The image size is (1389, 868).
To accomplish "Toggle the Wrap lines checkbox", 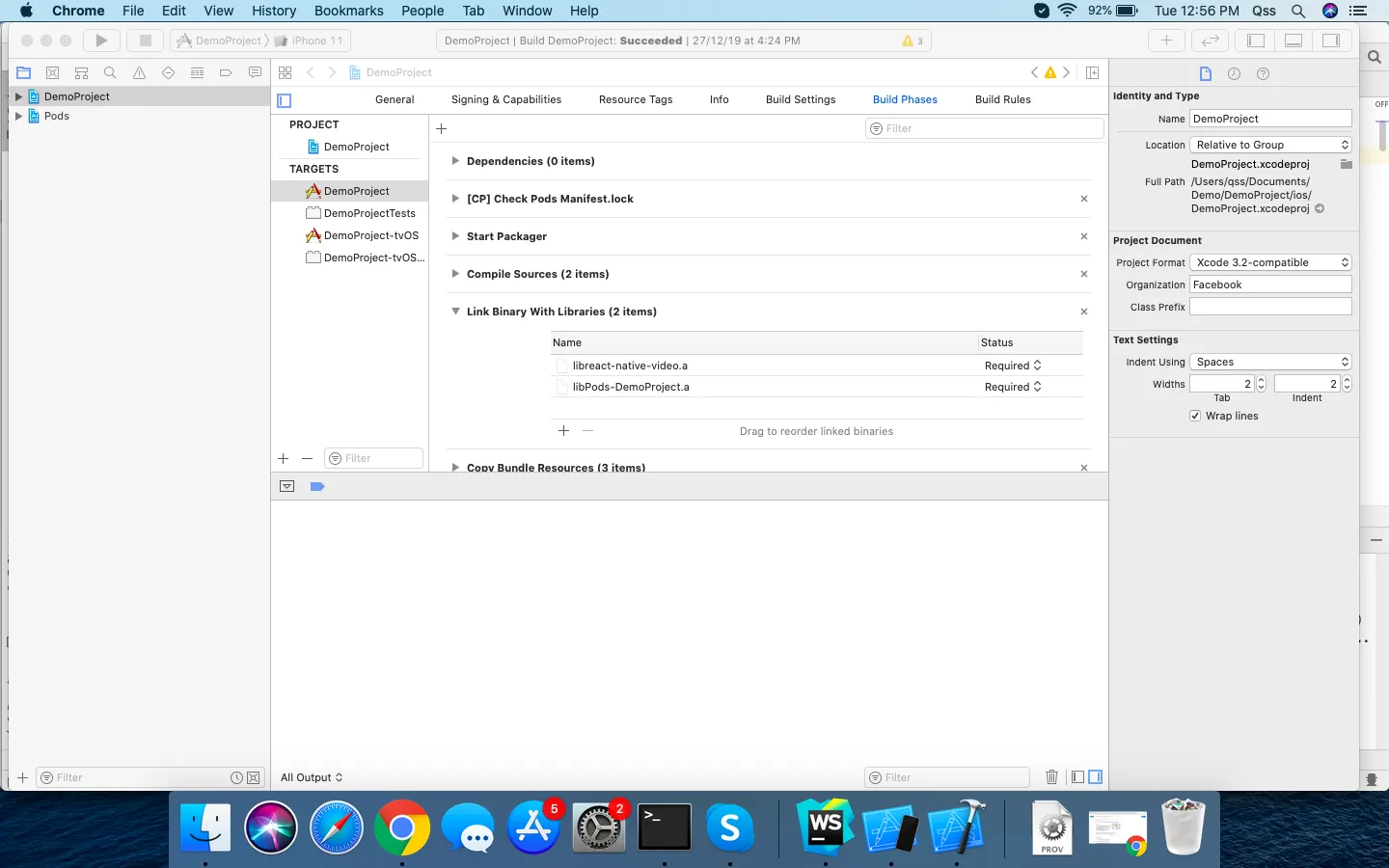I will click(x=1195, y=416).
